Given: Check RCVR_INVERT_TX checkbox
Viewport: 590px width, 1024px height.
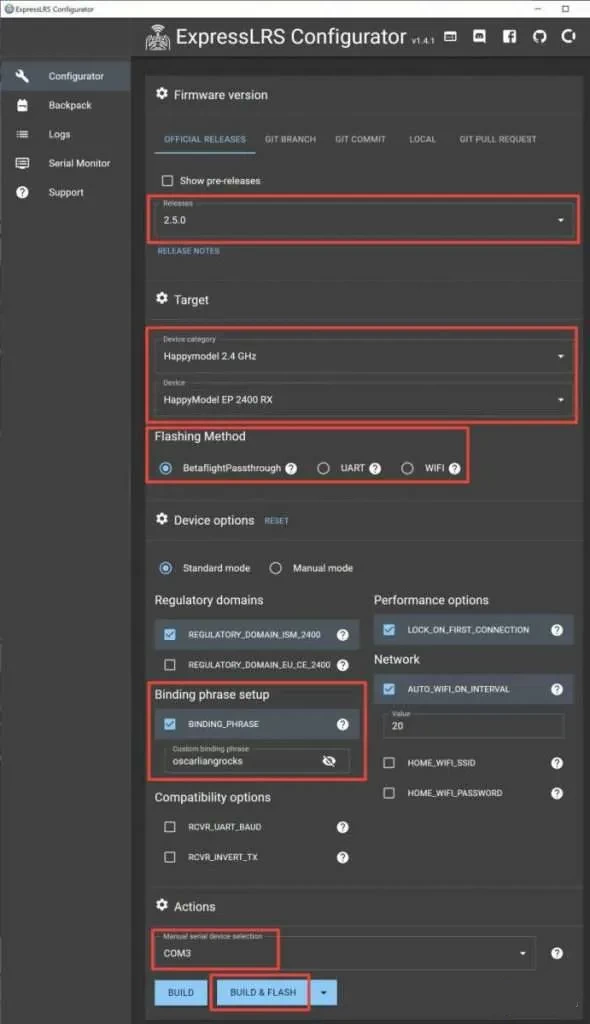Looking at the screenshot, I should 170,857.
